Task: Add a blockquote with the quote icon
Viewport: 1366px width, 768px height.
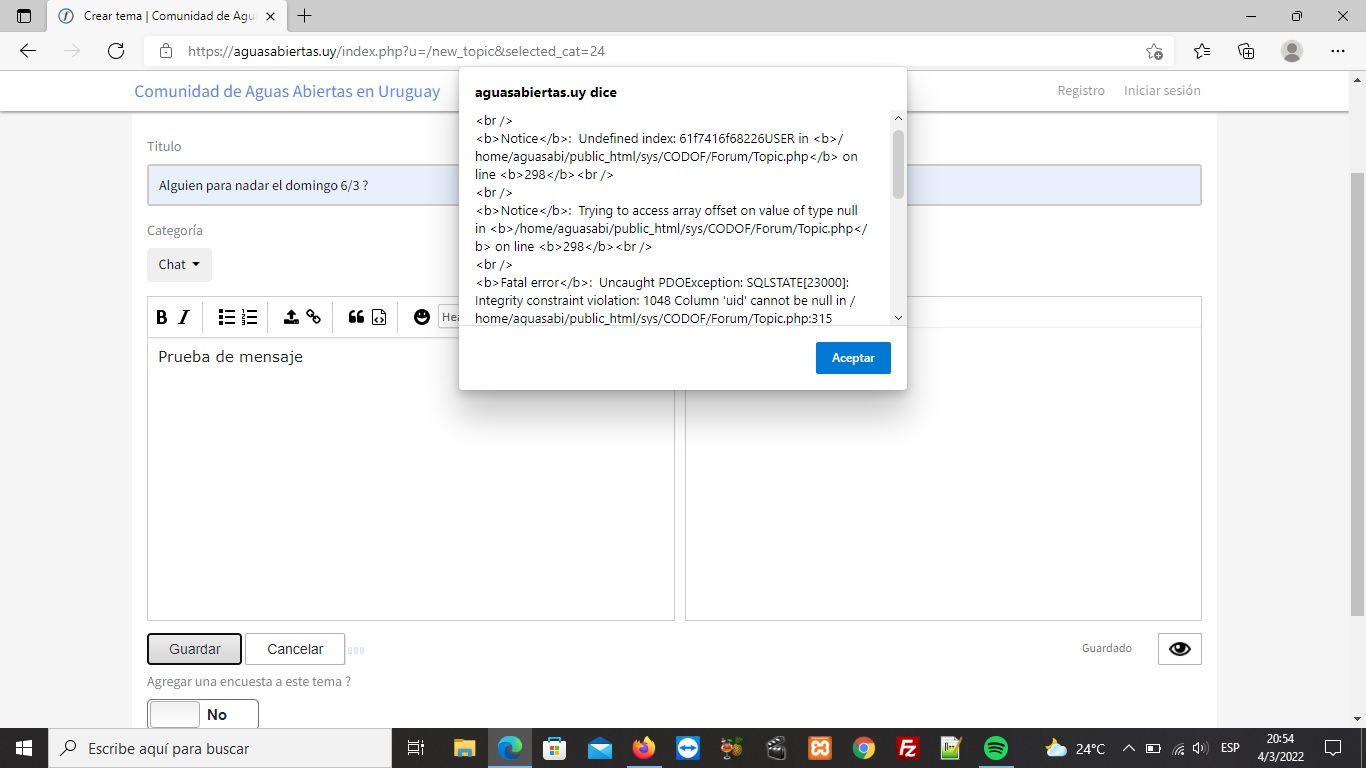Action: (356, 317)
